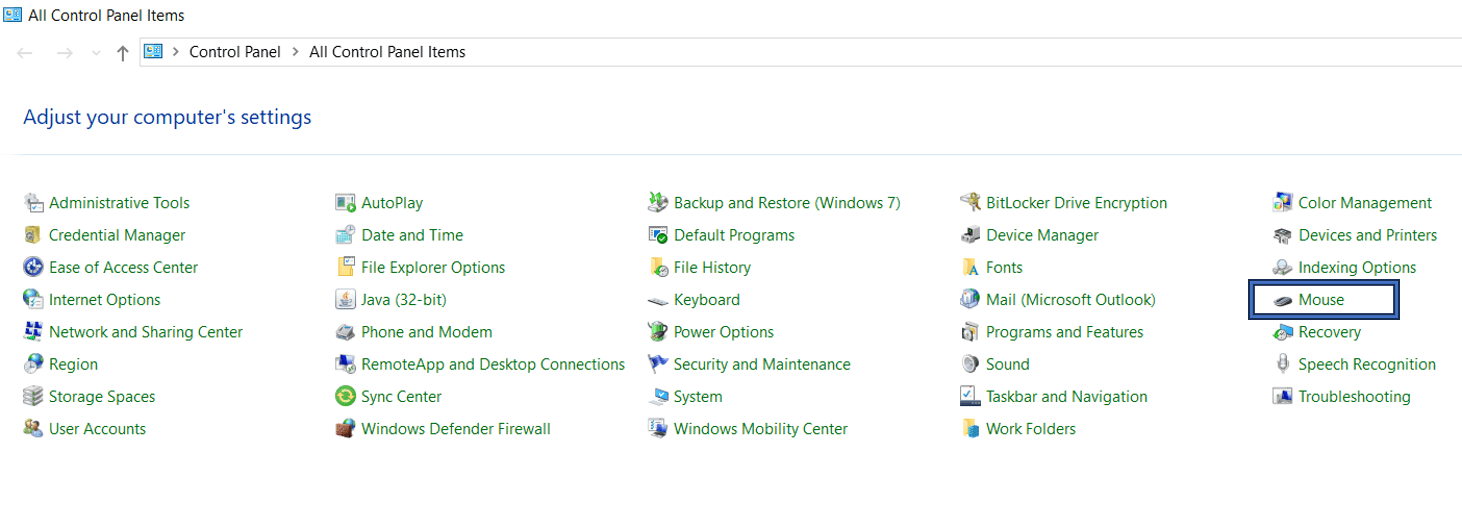Click the Troubleshooting icon
Viewport: 1462px width, 516px height.
click(1282, 396)
